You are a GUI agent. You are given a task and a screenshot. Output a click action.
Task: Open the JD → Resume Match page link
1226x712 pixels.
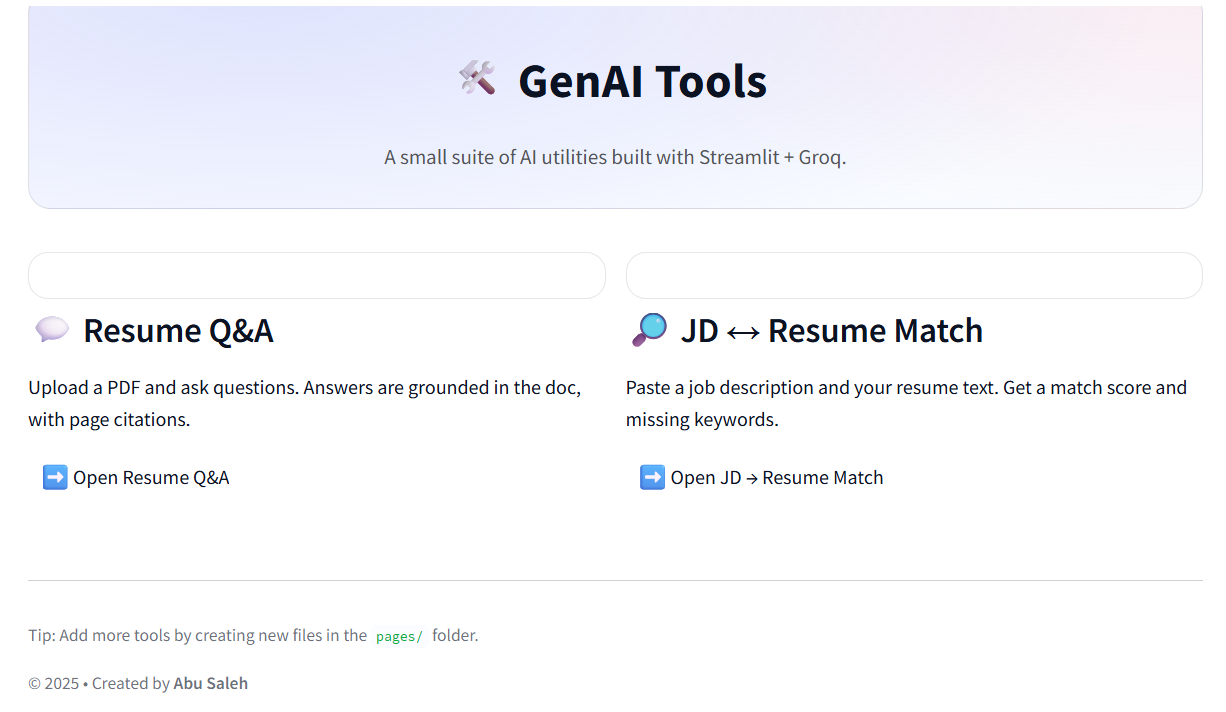click(776, 478)
